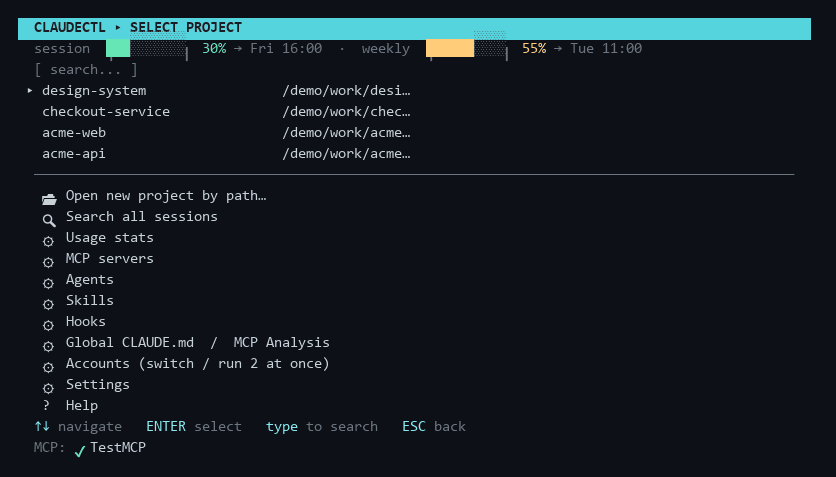
Task: Click the /demo/work/chec… path
Action: click(347, 111)
